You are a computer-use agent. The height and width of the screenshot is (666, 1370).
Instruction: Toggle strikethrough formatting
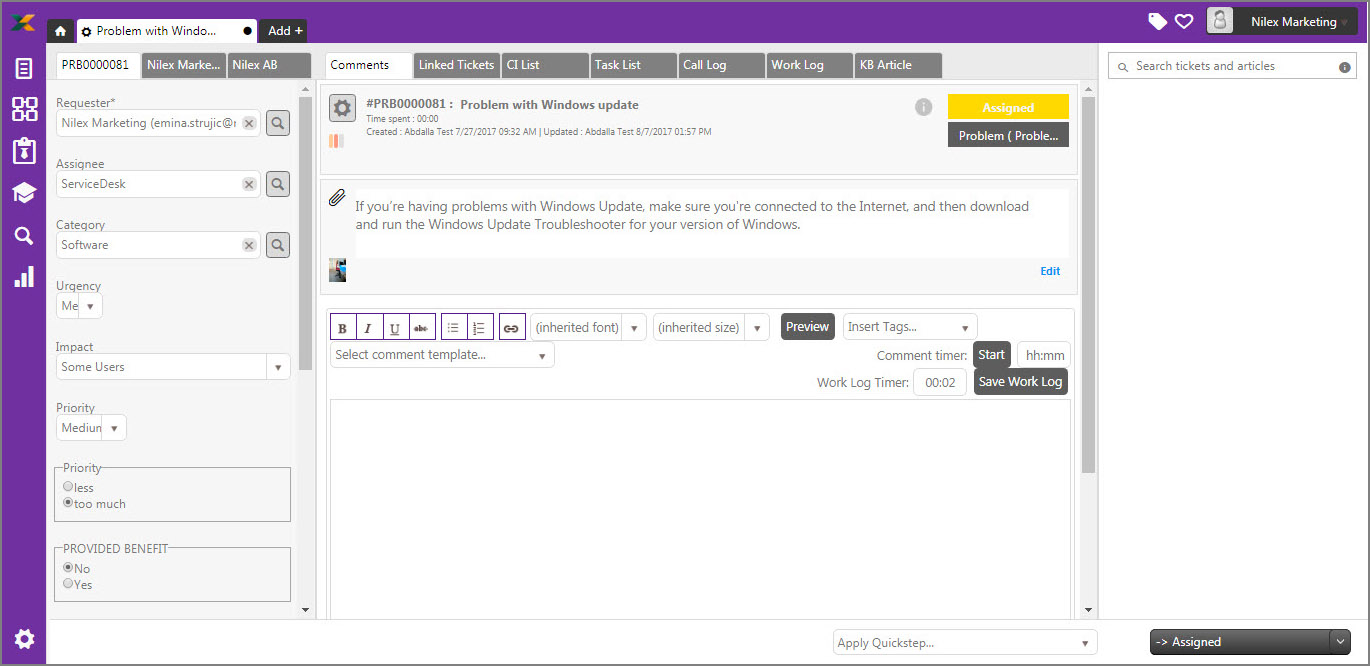click(421, 328)
